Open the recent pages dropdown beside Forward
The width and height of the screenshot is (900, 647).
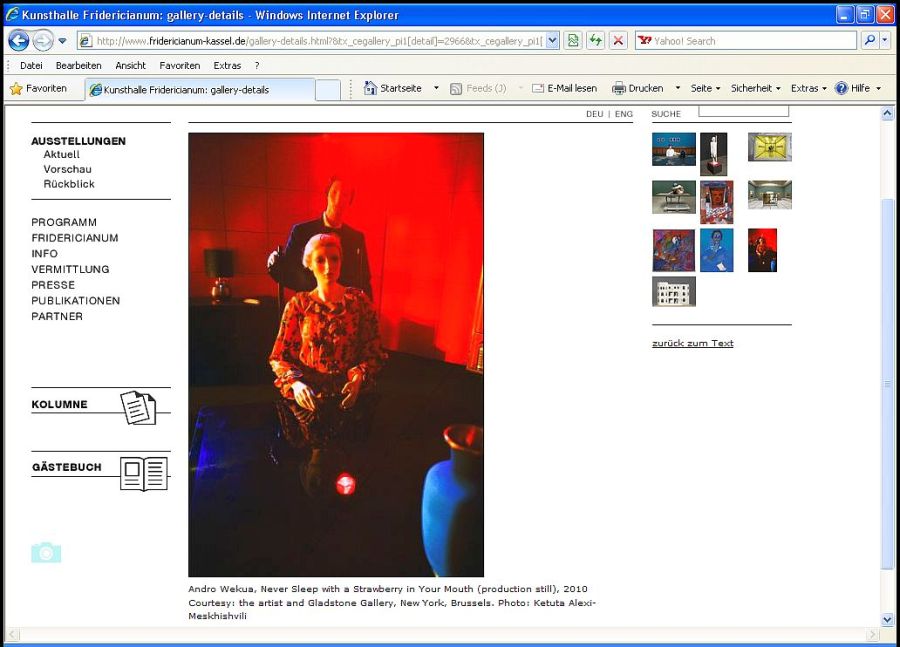[x=63, y=41]
